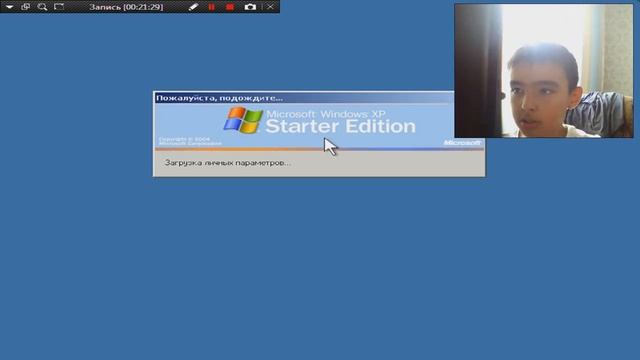Screen dimensions: 640x360
Task: Click the window selection icon in recorder bar
Action: 25,7
